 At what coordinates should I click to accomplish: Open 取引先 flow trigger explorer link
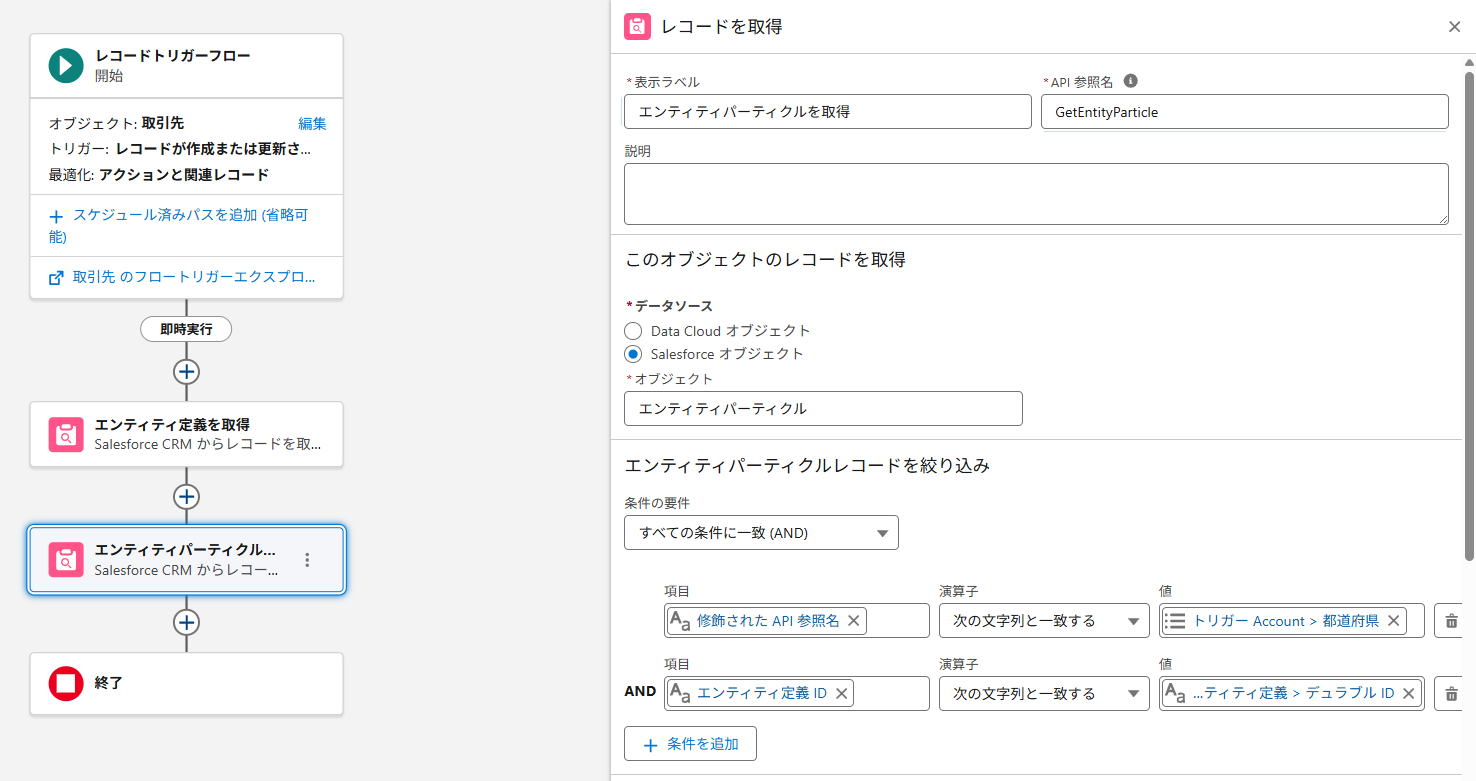(x=186, y=277)
